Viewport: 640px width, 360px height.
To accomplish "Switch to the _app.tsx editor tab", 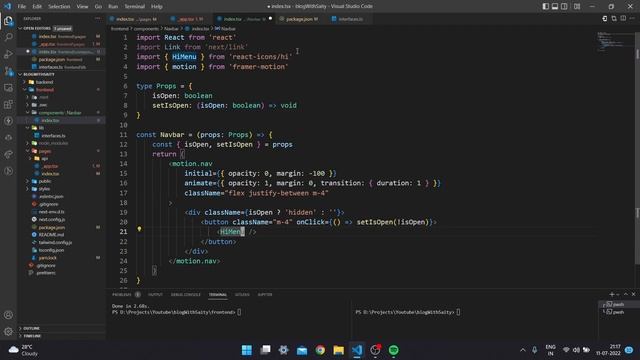I will click(190, 19).
